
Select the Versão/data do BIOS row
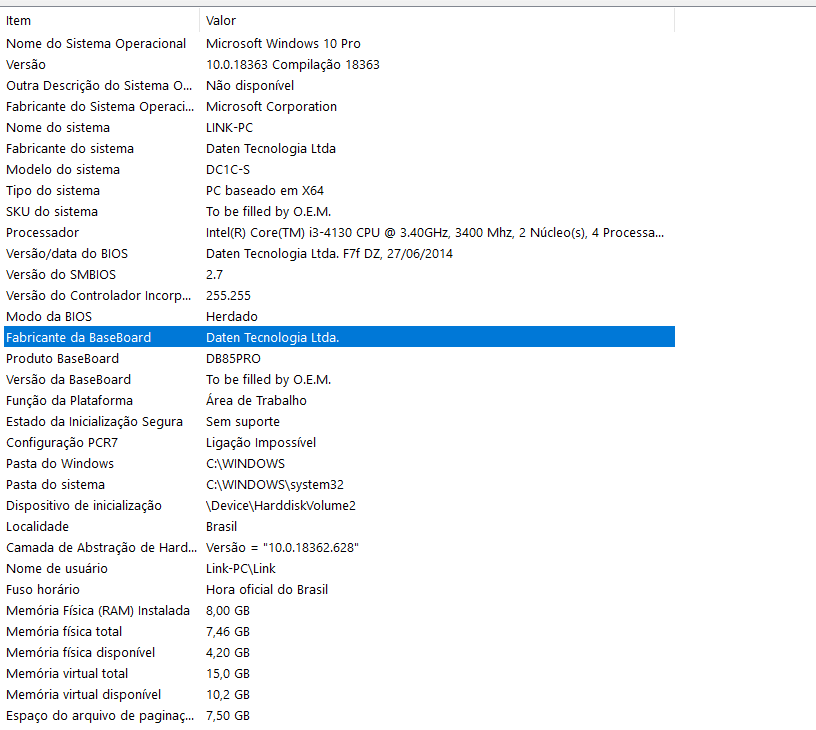click(x=339, y=253)
